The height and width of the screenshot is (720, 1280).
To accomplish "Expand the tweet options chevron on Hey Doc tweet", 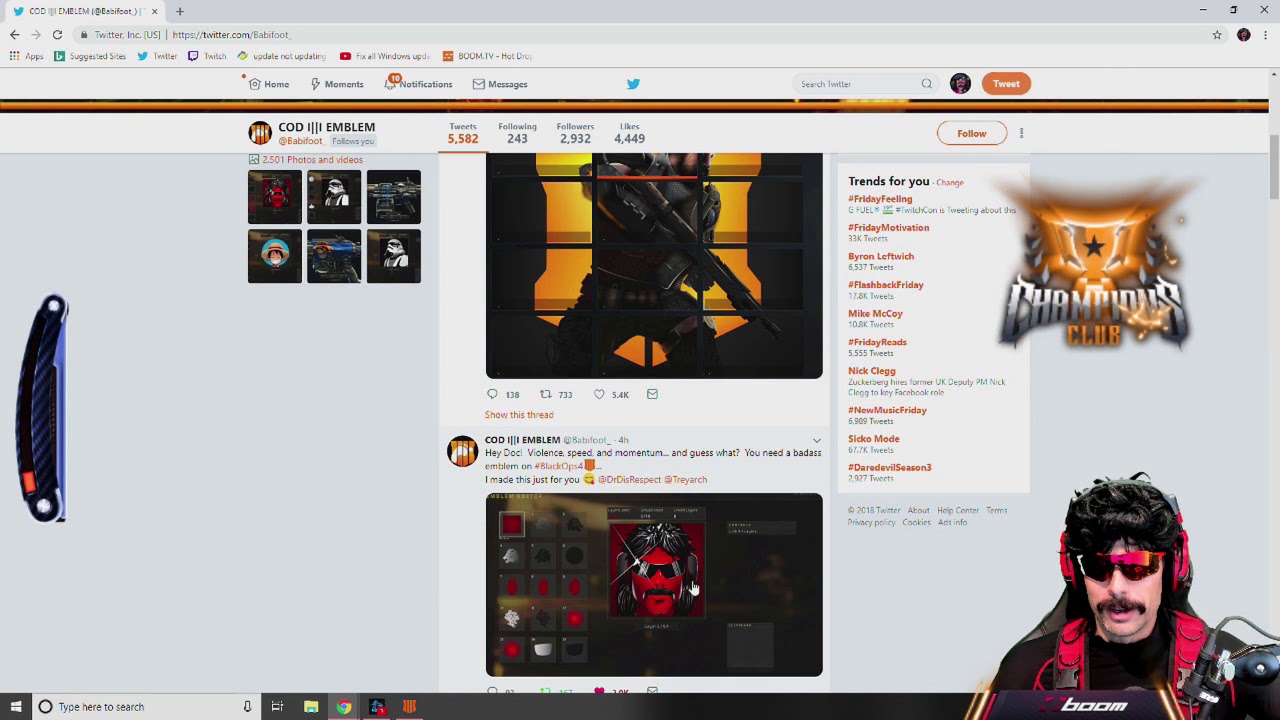I will (816, 440).
